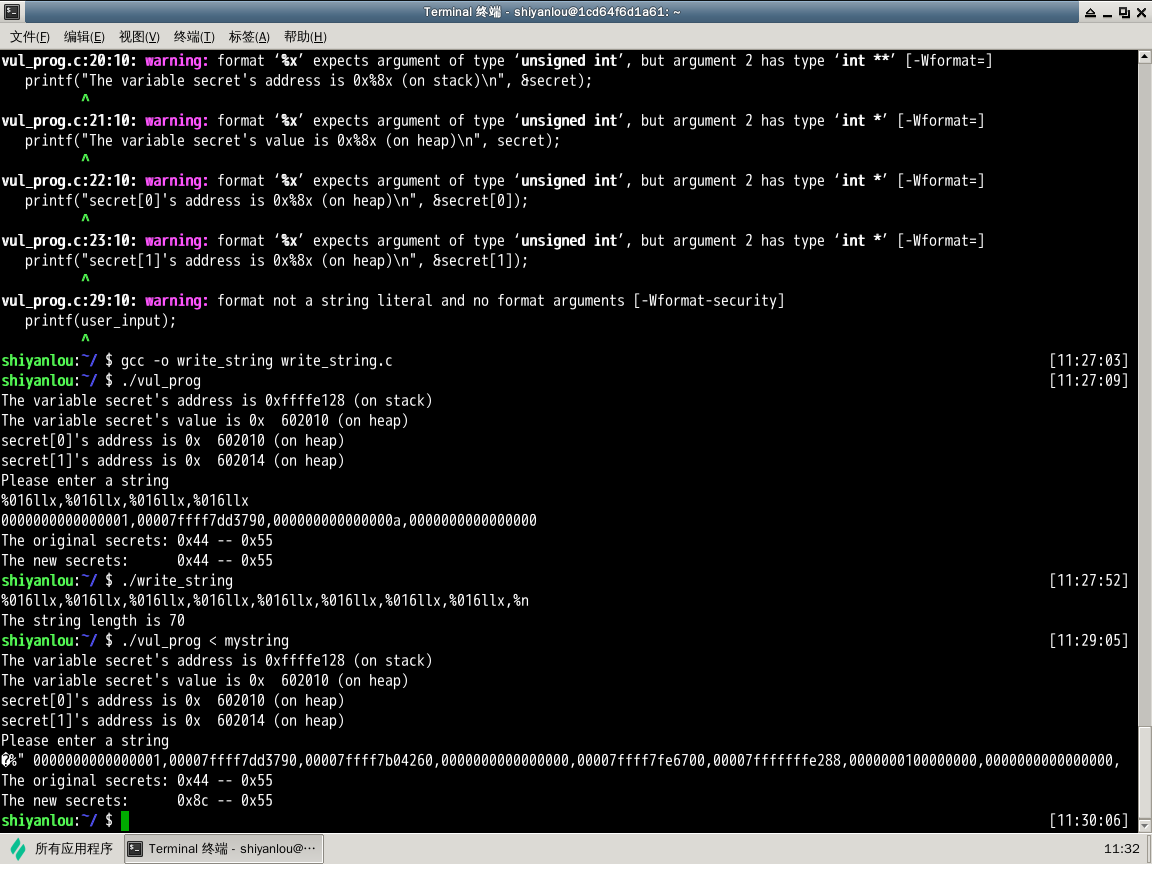
Task: Select the Terminal 终端 taskbar button
Action: pos(223,849)
